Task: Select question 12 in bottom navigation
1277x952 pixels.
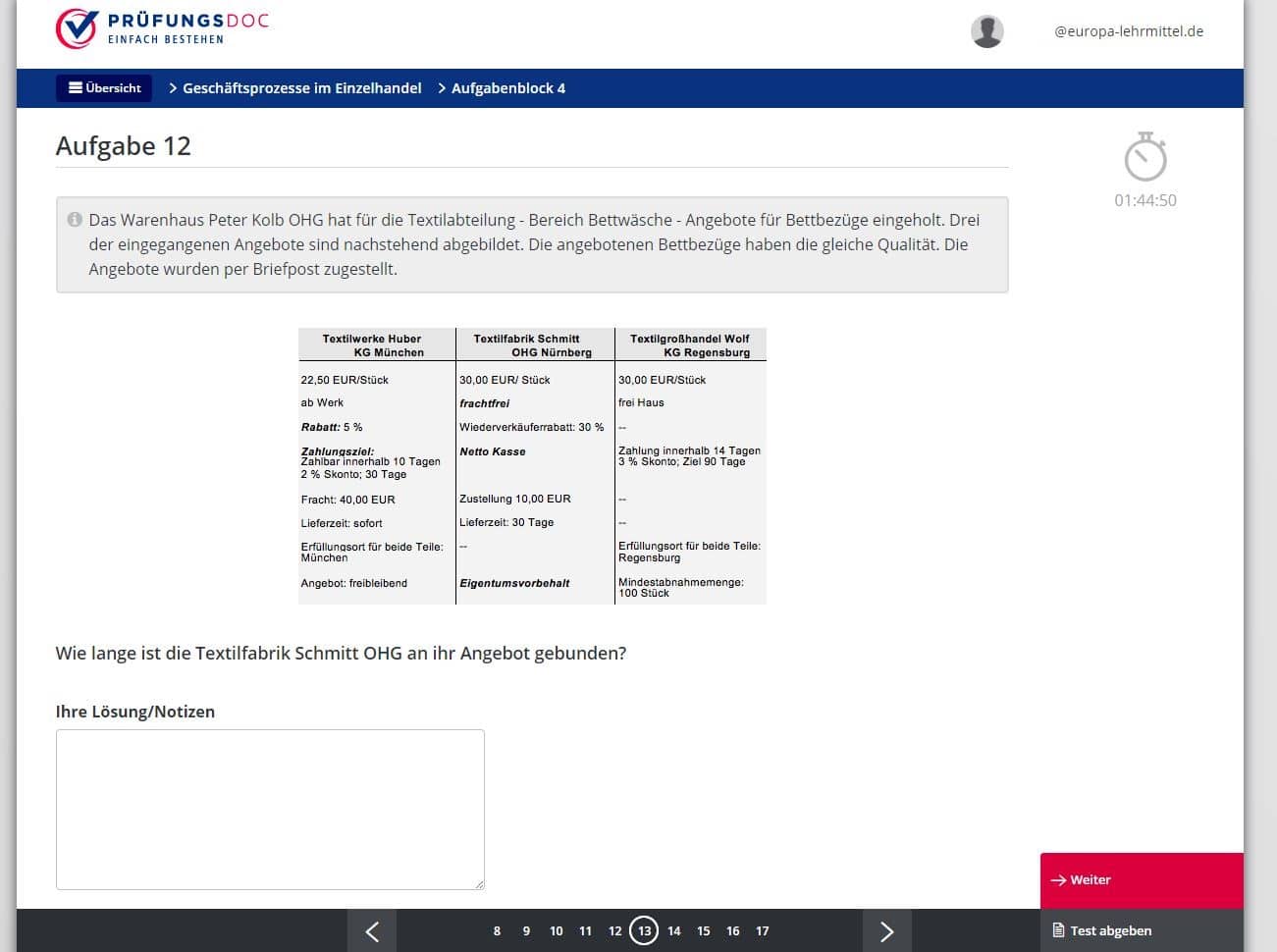Action: pos(614,930)
